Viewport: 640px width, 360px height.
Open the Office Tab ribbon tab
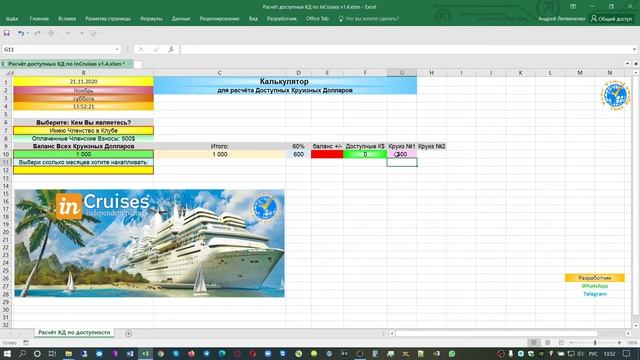coord(317,19)
